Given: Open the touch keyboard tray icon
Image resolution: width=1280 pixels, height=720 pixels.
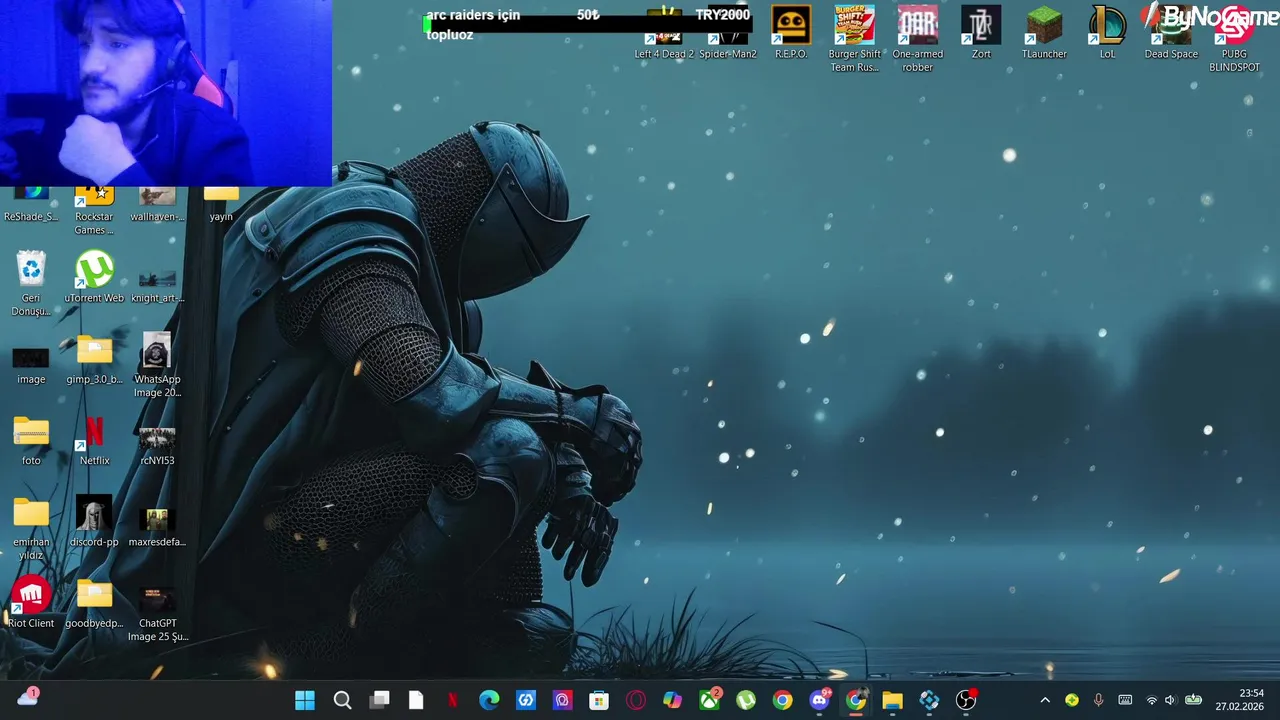Looking at the screenshot, I should 1125,700.
